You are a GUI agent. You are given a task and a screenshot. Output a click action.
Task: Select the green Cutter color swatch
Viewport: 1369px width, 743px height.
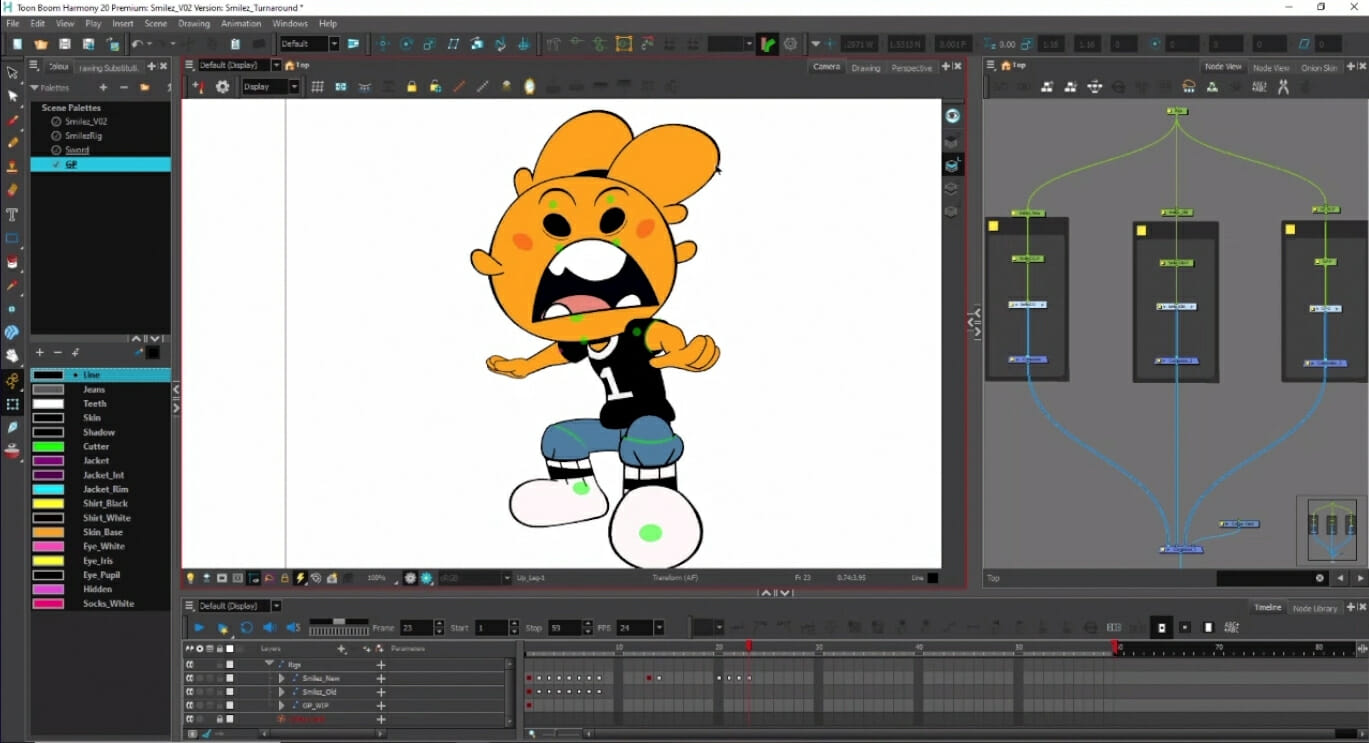tap(50, 446)
